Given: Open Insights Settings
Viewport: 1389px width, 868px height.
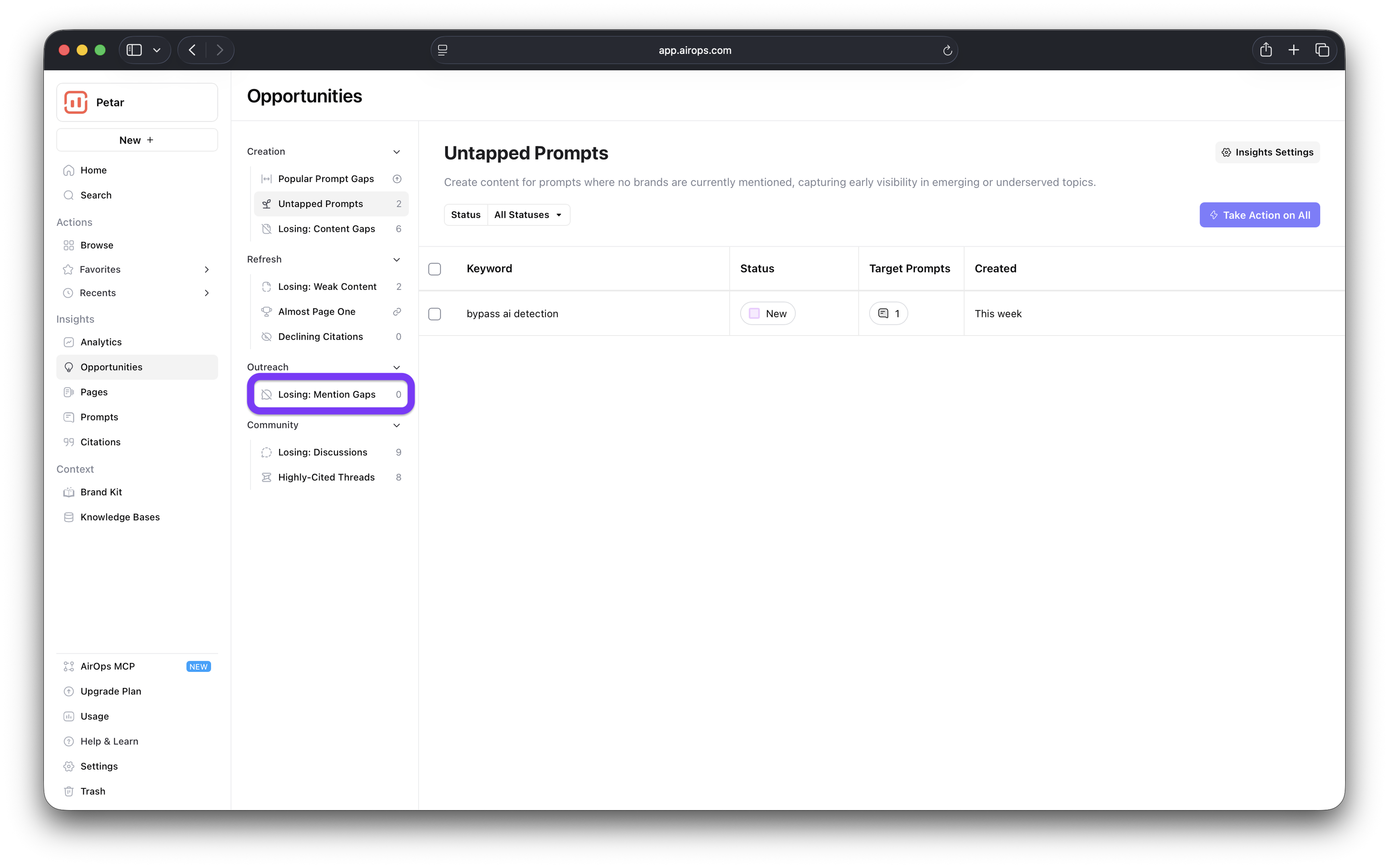Looking at the screenshot, I should tap(1267, 152).
